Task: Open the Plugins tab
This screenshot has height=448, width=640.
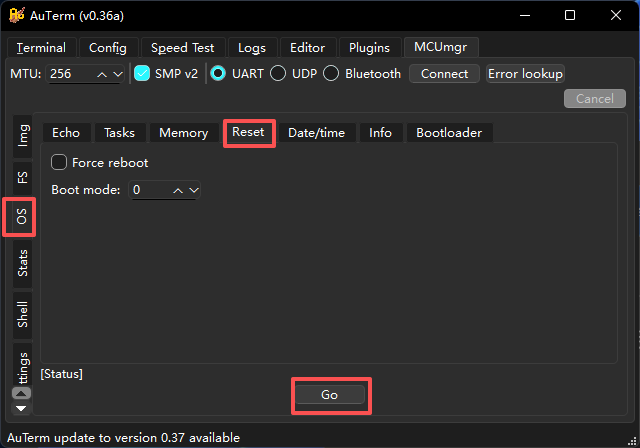Action: [x=369, y=48]
